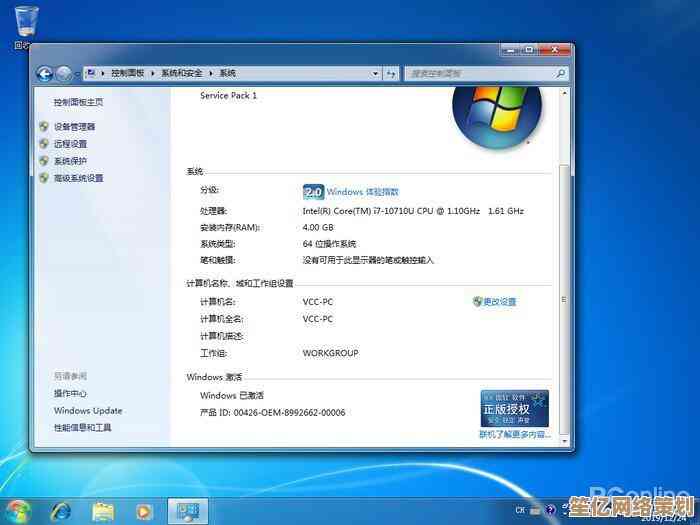Click the Back navigation arrow button
This screenshot has height=525, width=700.
[x=44, y=73]
